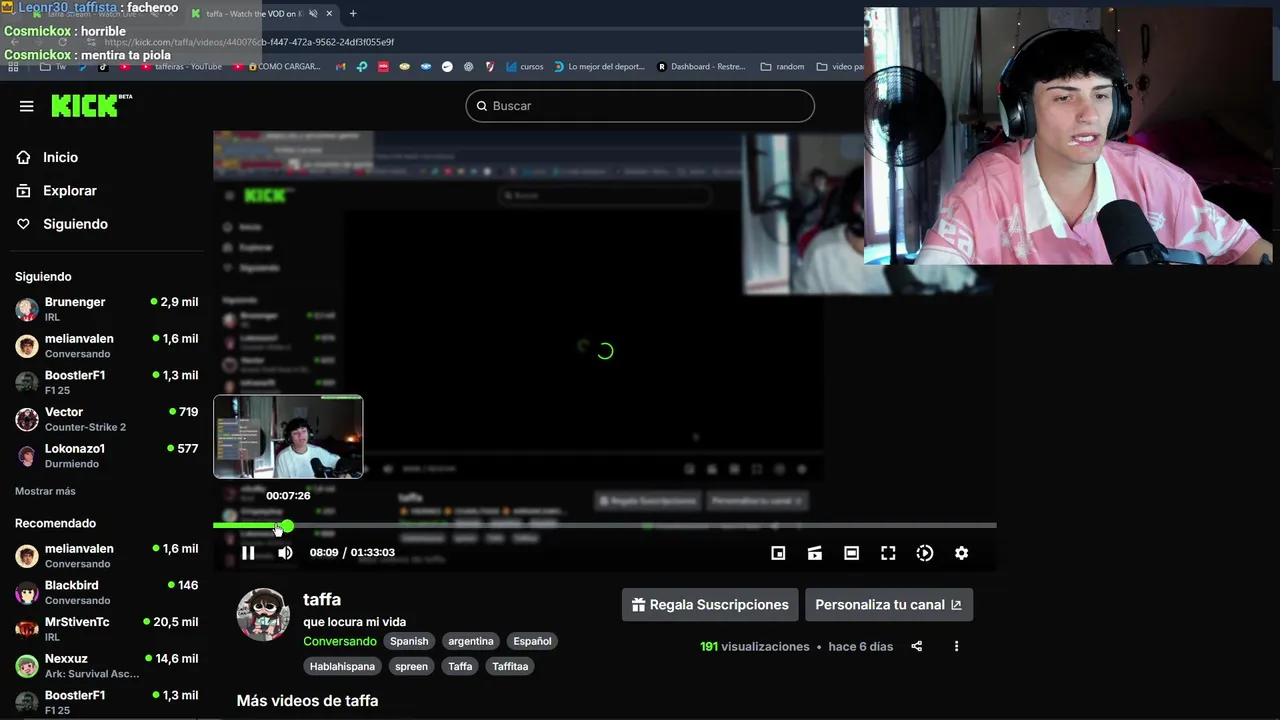Close the taffa VOD browser tab

329,14
